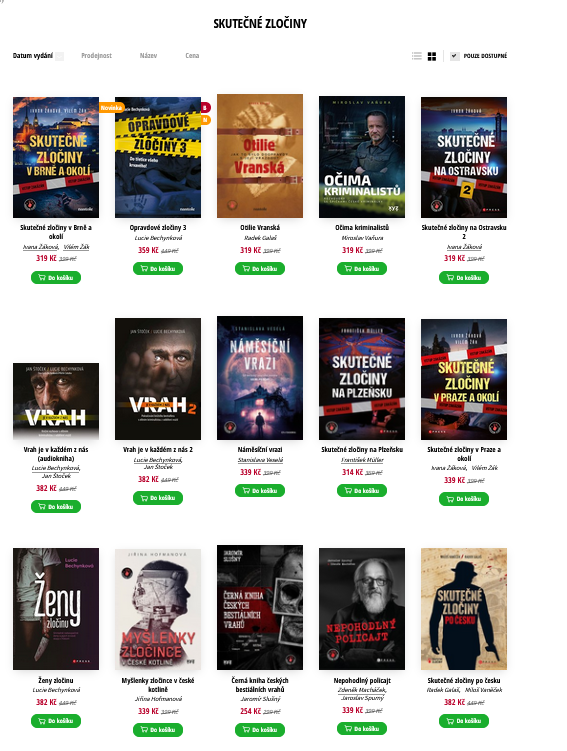Open title link Skutečné zločiny na Plzeňsku

pyautogui.click(x=362, y=449)
